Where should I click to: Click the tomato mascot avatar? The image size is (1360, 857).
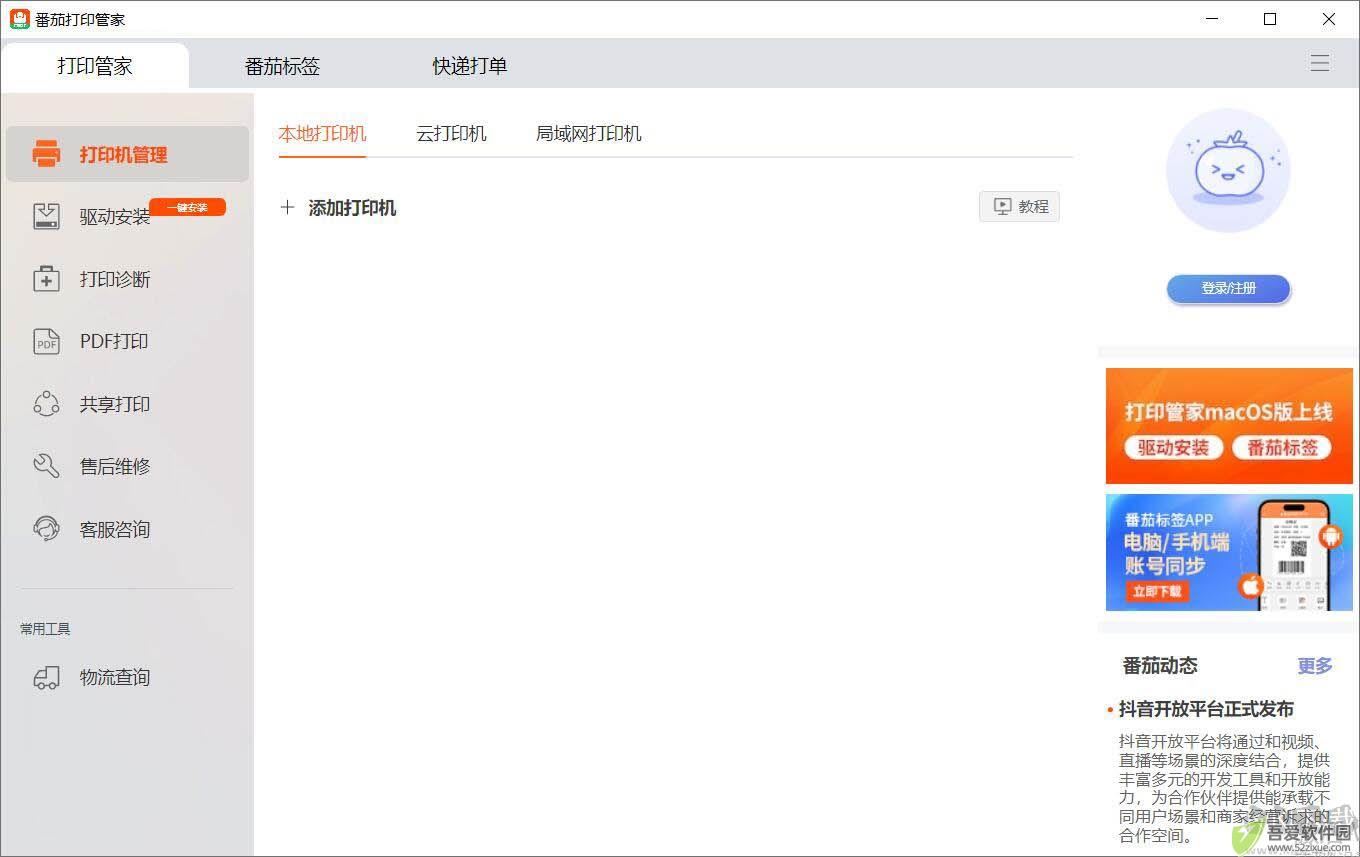coord(1228,171)
